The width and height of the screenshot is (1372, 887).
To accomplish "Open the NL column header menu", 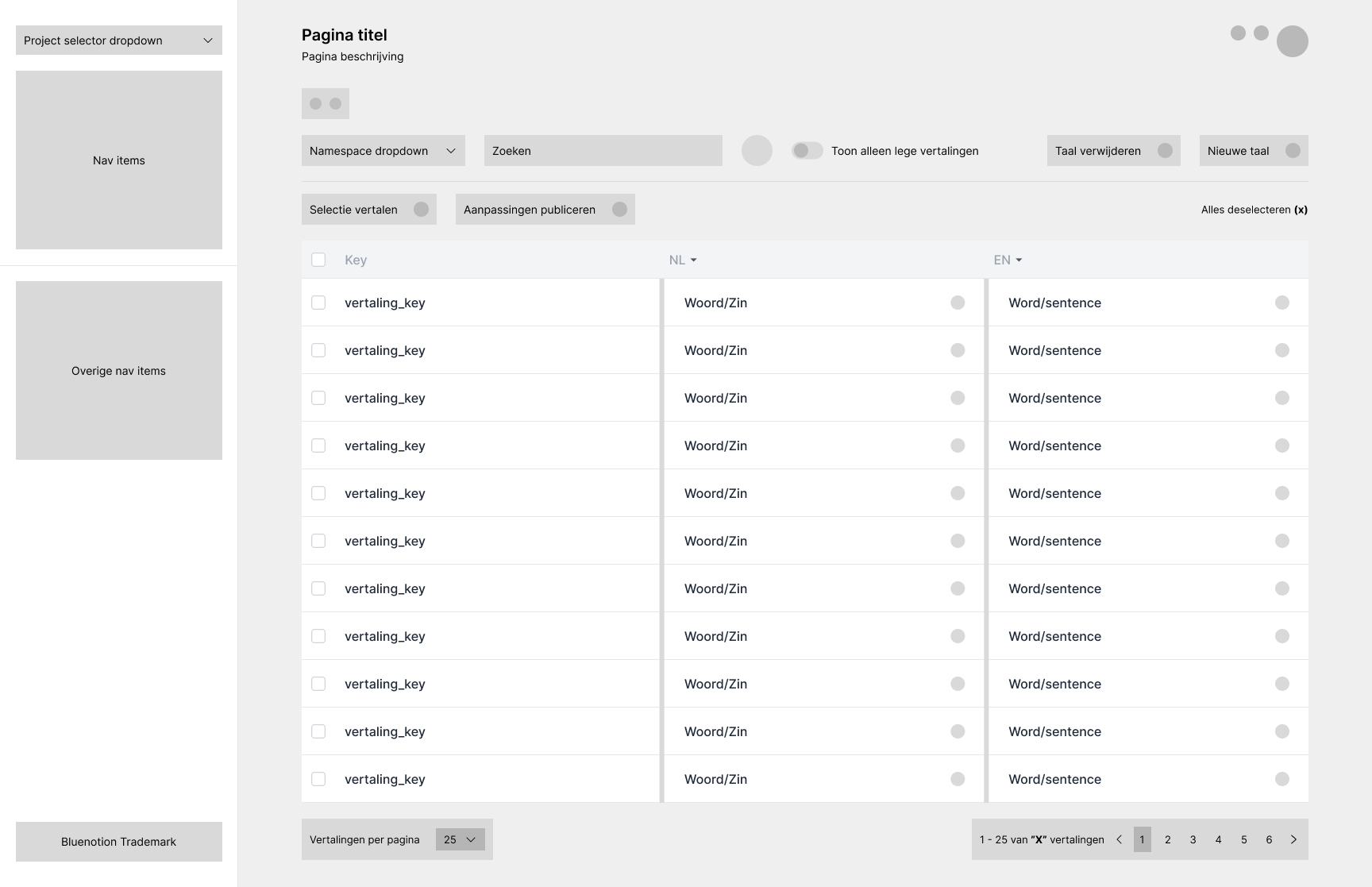I will click(x=683, y=260).
